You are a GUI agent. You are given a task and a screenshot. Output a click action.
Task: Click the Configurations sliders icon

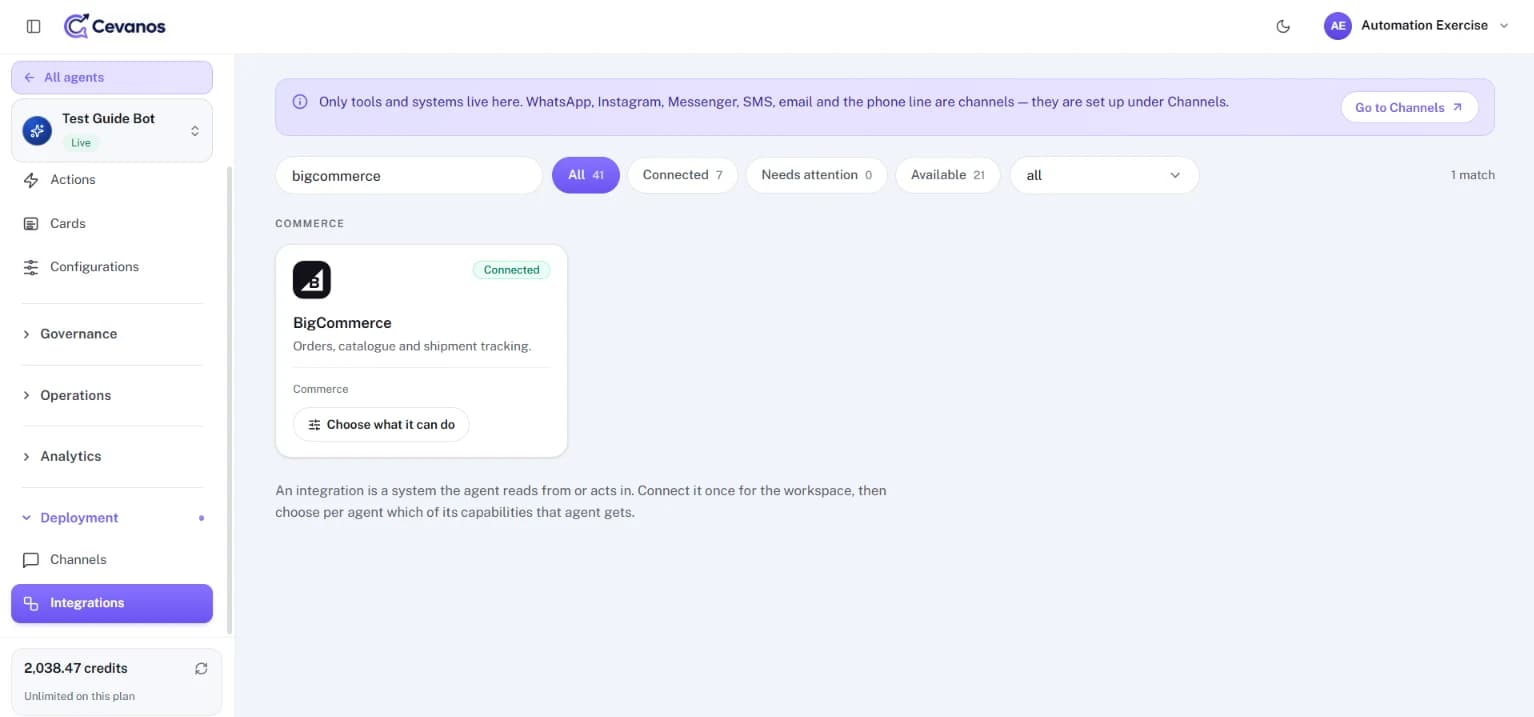click(31, 267)
